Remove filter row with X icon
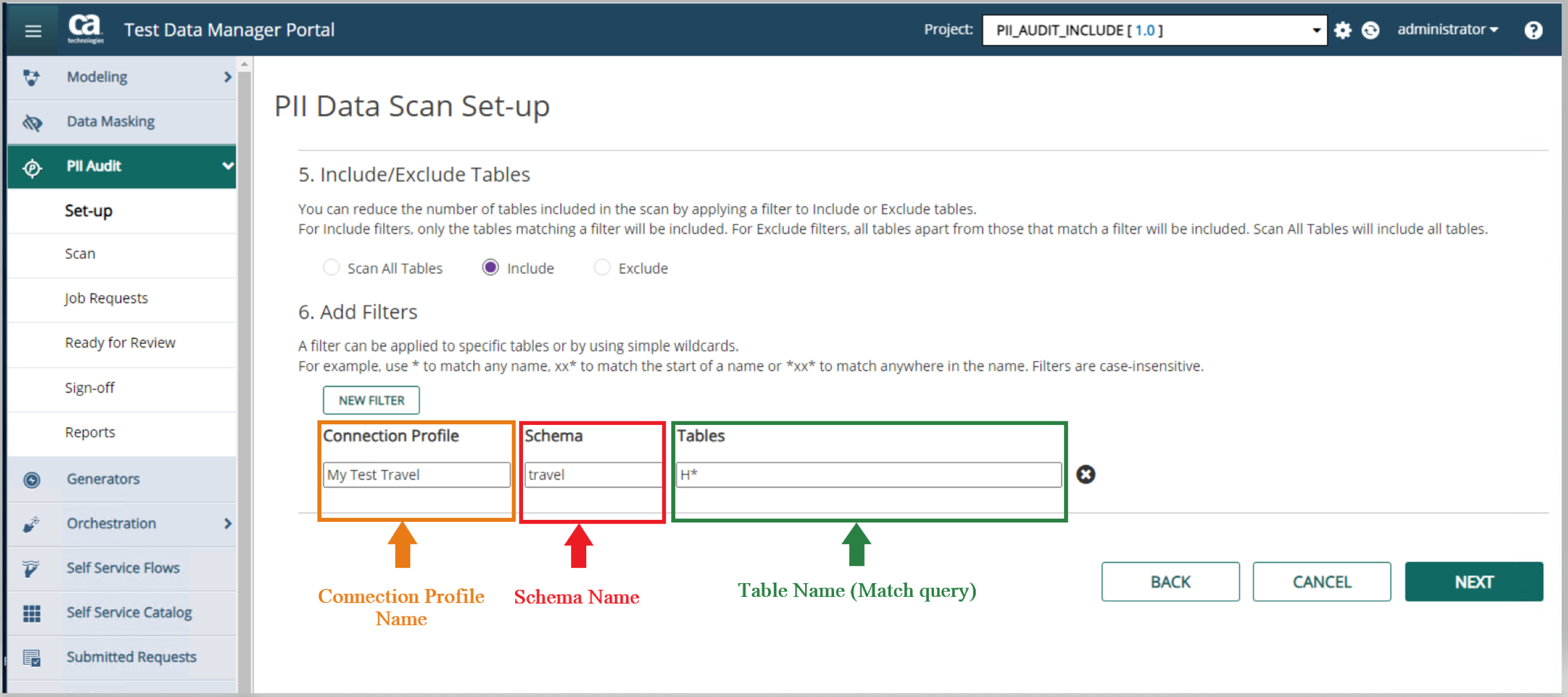 coord(1085,474)
